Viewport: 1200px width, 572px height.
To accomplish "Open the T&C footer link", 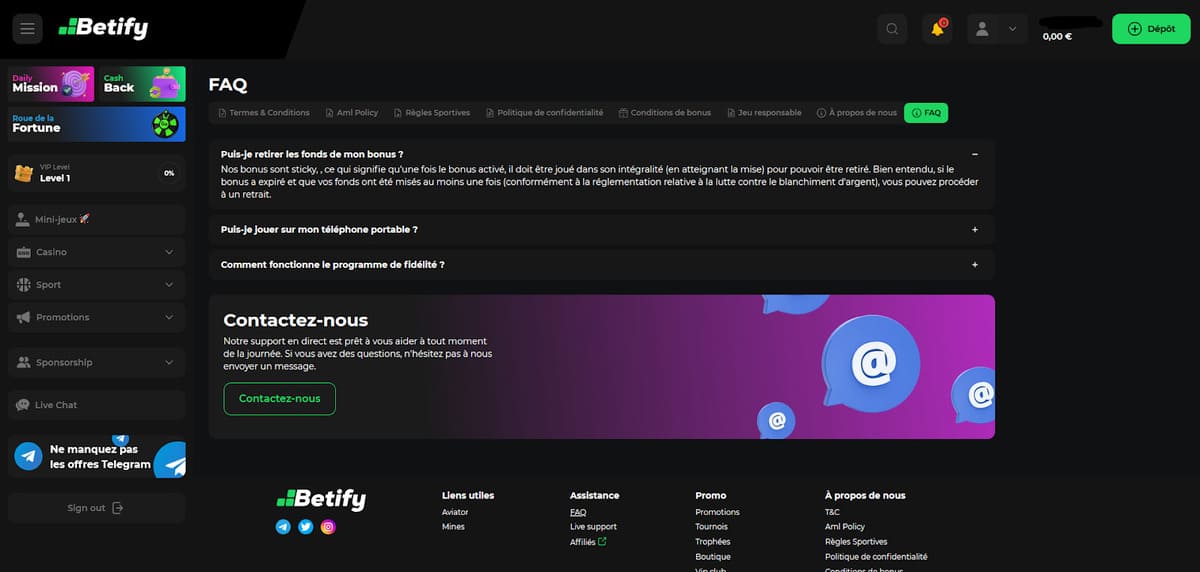I will pyautogui.click(x=832, y=512).
